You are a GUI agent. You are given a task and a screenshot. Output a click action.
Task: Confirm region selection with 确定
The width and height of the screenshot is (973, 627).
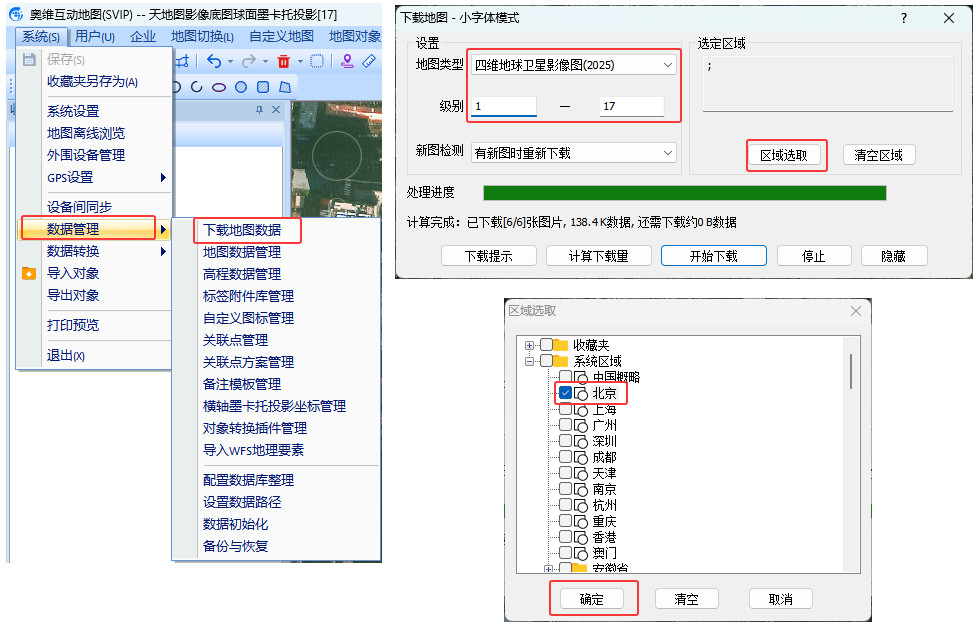(591, 599)
